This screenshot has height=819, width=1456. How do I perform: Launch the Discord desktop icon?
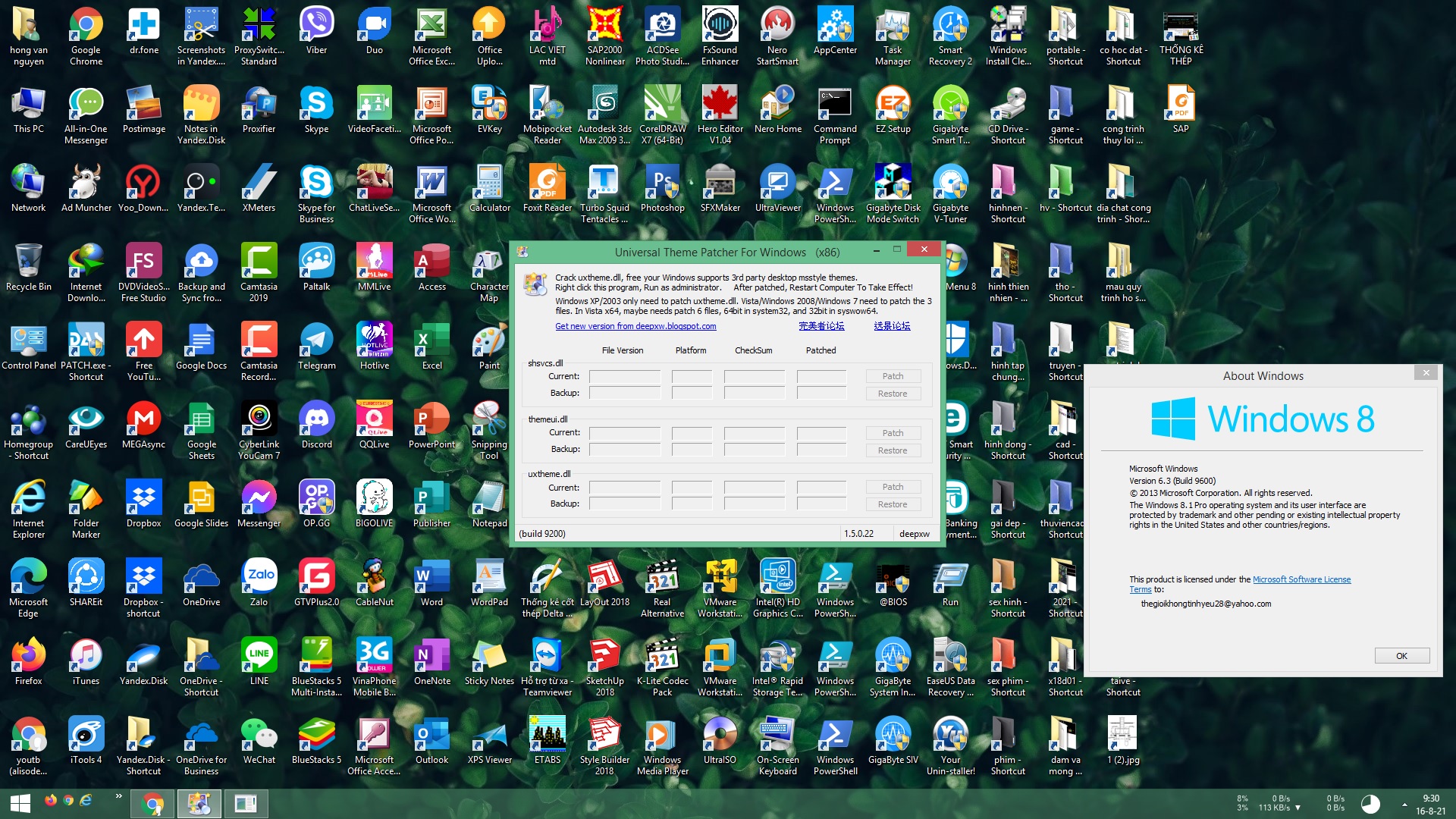pos(316,425)
